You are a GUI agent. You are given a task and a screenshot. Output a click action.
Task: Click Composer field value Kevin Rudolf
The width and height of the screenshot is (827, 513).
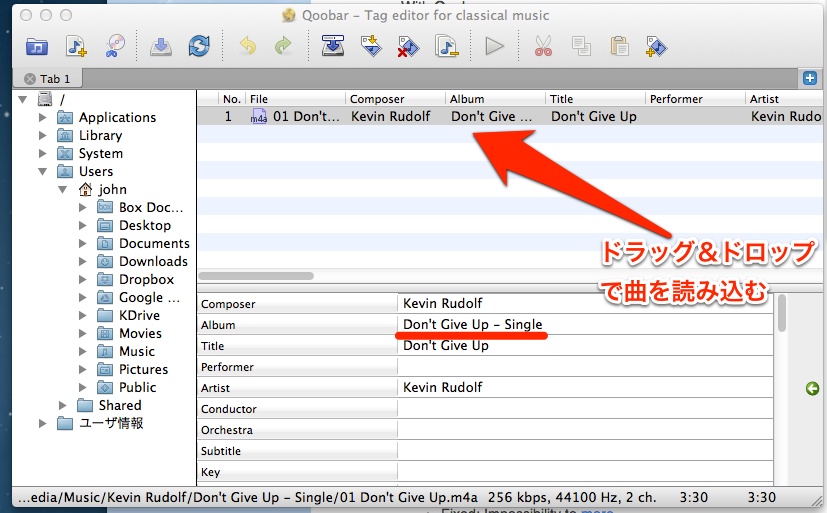pyautogui.click(x=585, y=303)
